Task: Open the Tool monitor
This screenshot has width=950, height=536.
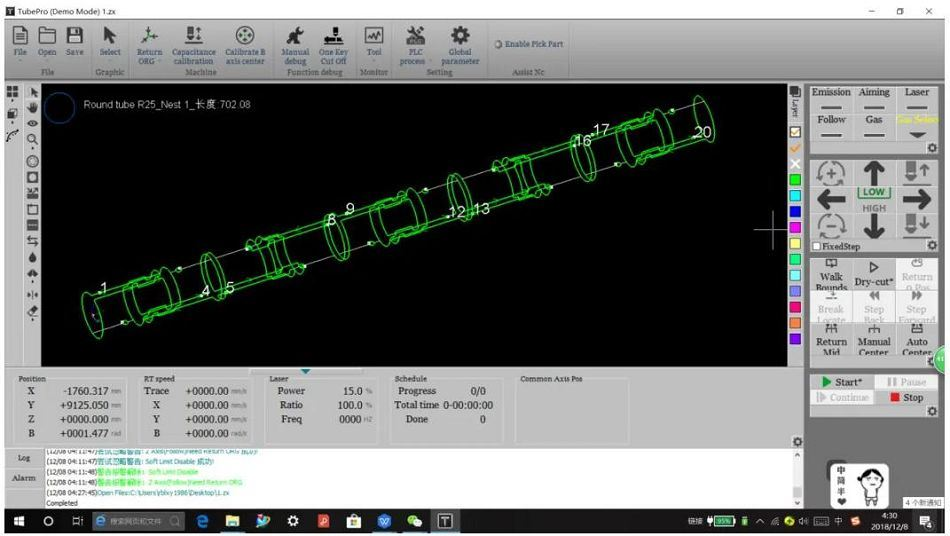Action: click(x=374, y=41)
